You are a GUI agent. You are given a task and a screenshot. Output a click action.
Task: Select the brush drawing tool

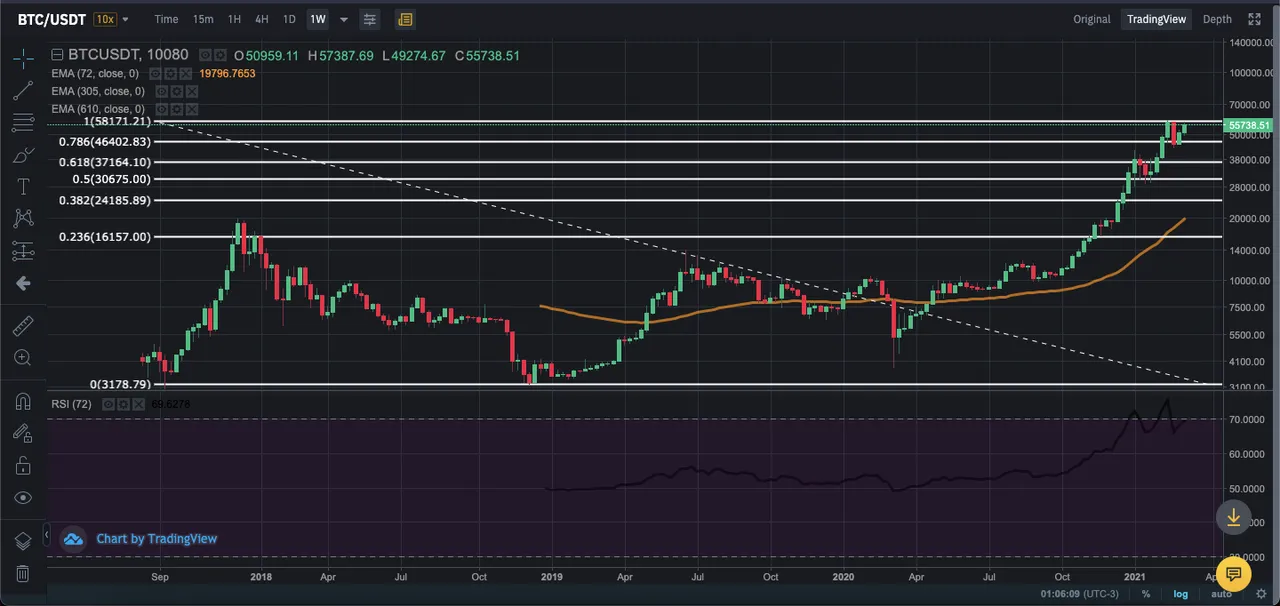(23, 155)
